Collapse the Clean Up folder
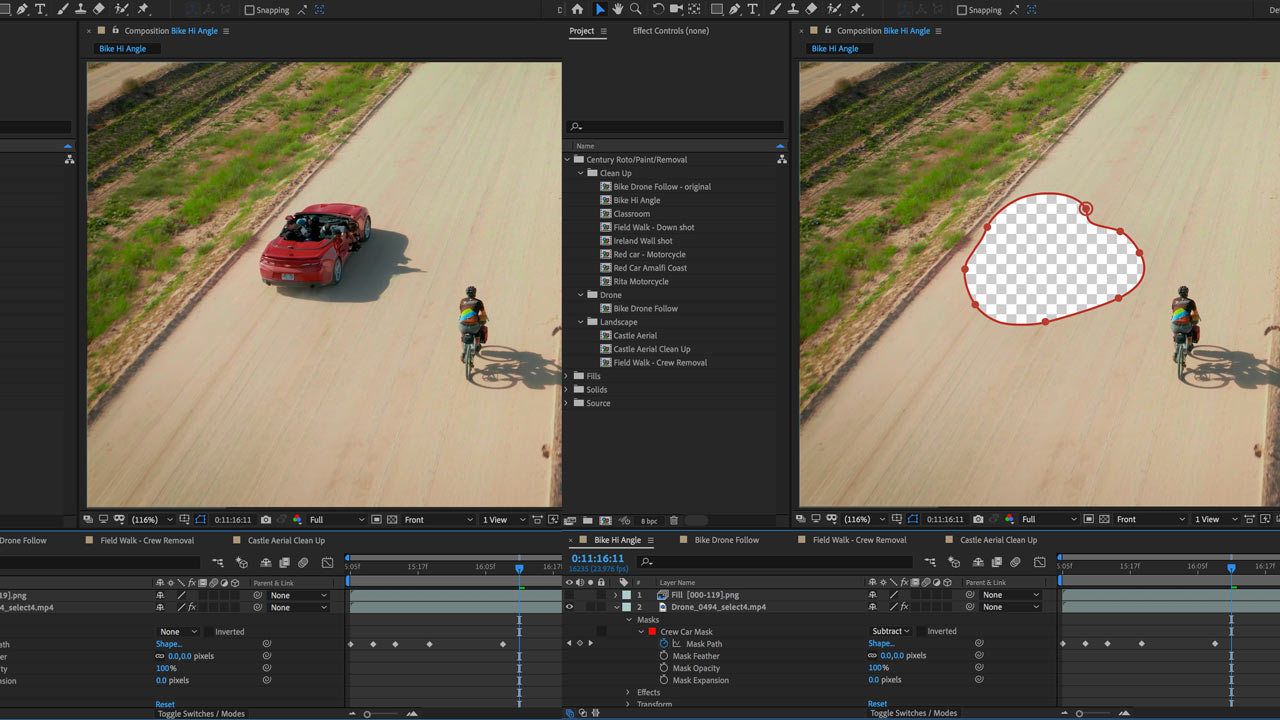This screenshot has height=720, width=1280. coord(580,173)
